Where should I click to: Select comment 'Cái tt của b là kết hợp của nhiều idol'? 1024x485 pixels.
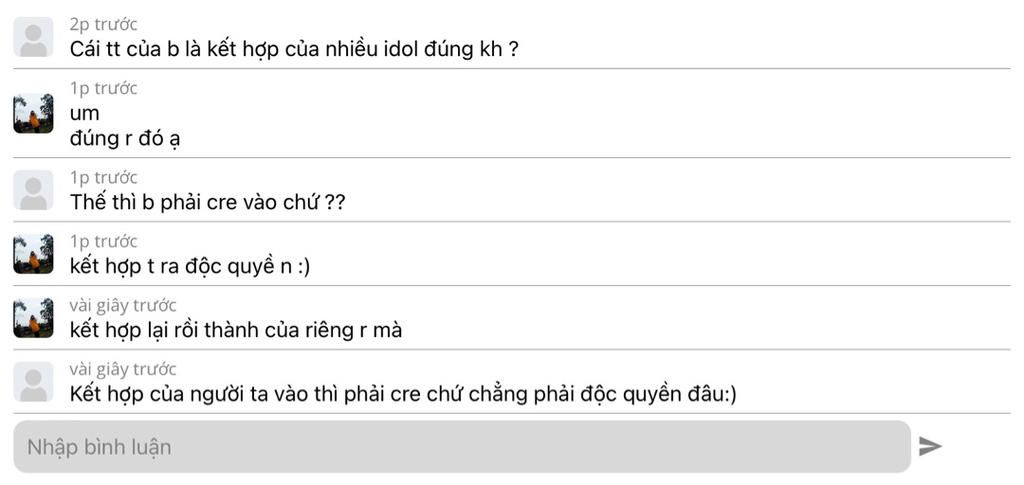[294, 48]
